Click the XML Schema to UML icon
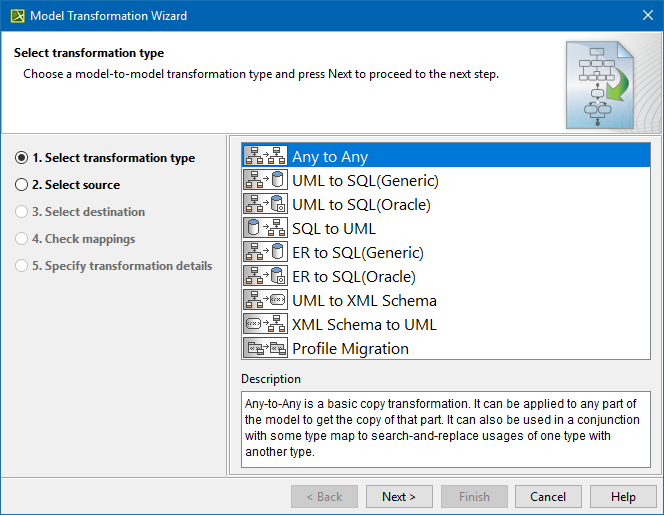Image resolution: width=664 pixels, height=515 pixels. point(265,325)
